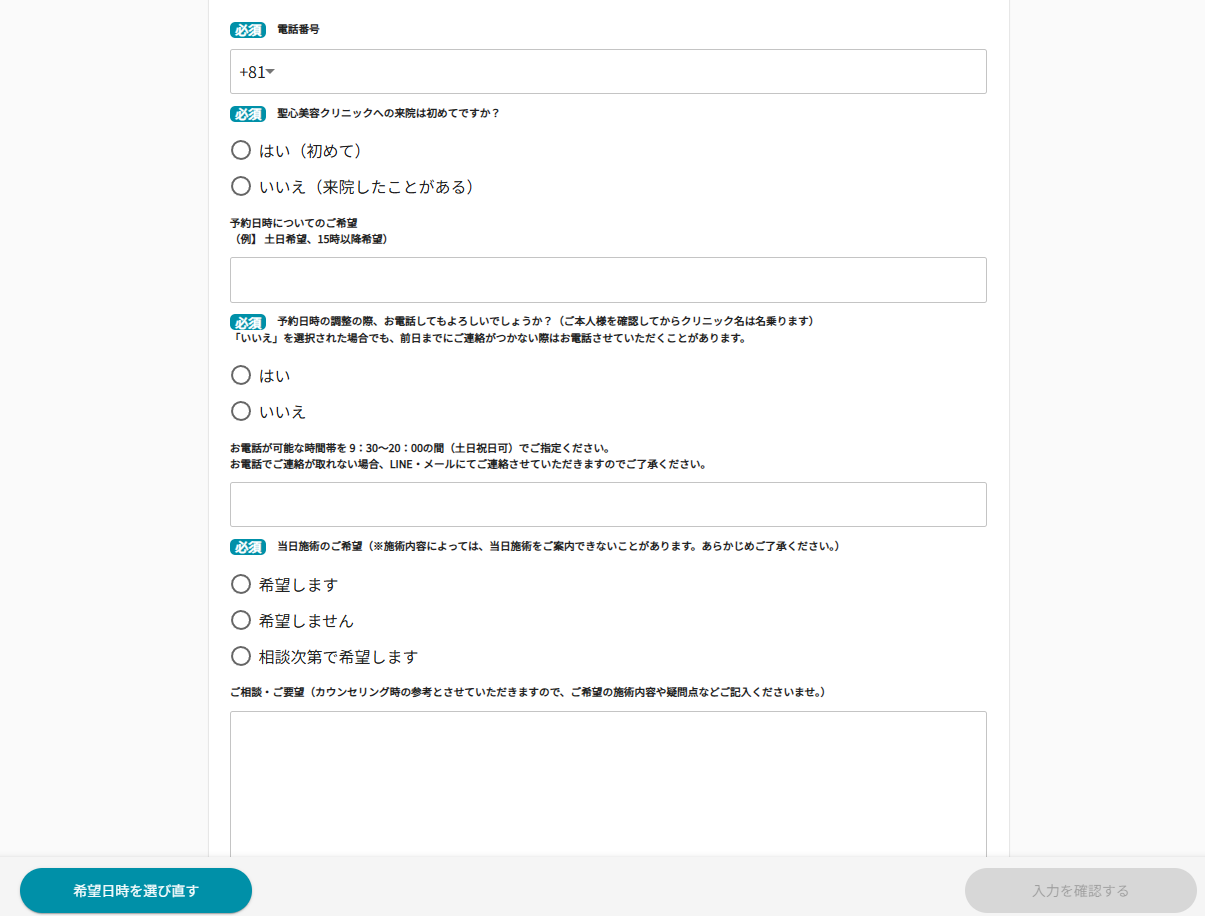Click the 聖心美容クリニックへの来院は初めてですか question text
Viewport: 1205px width, 916px height.
(x=388, y=113)
